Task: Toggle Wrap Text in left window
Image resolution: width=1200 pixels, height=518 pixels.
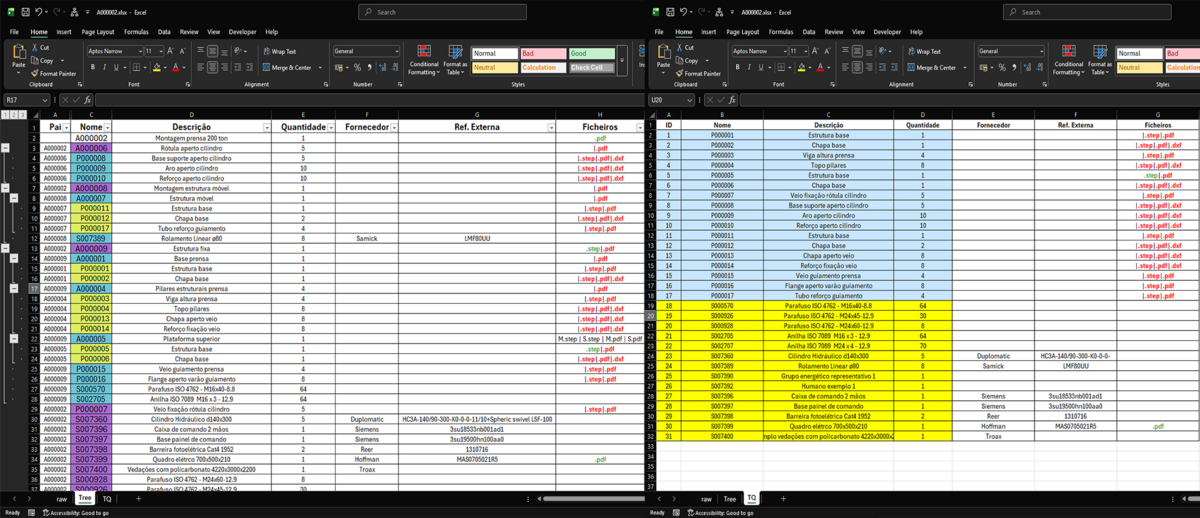Action: [279, 51]
